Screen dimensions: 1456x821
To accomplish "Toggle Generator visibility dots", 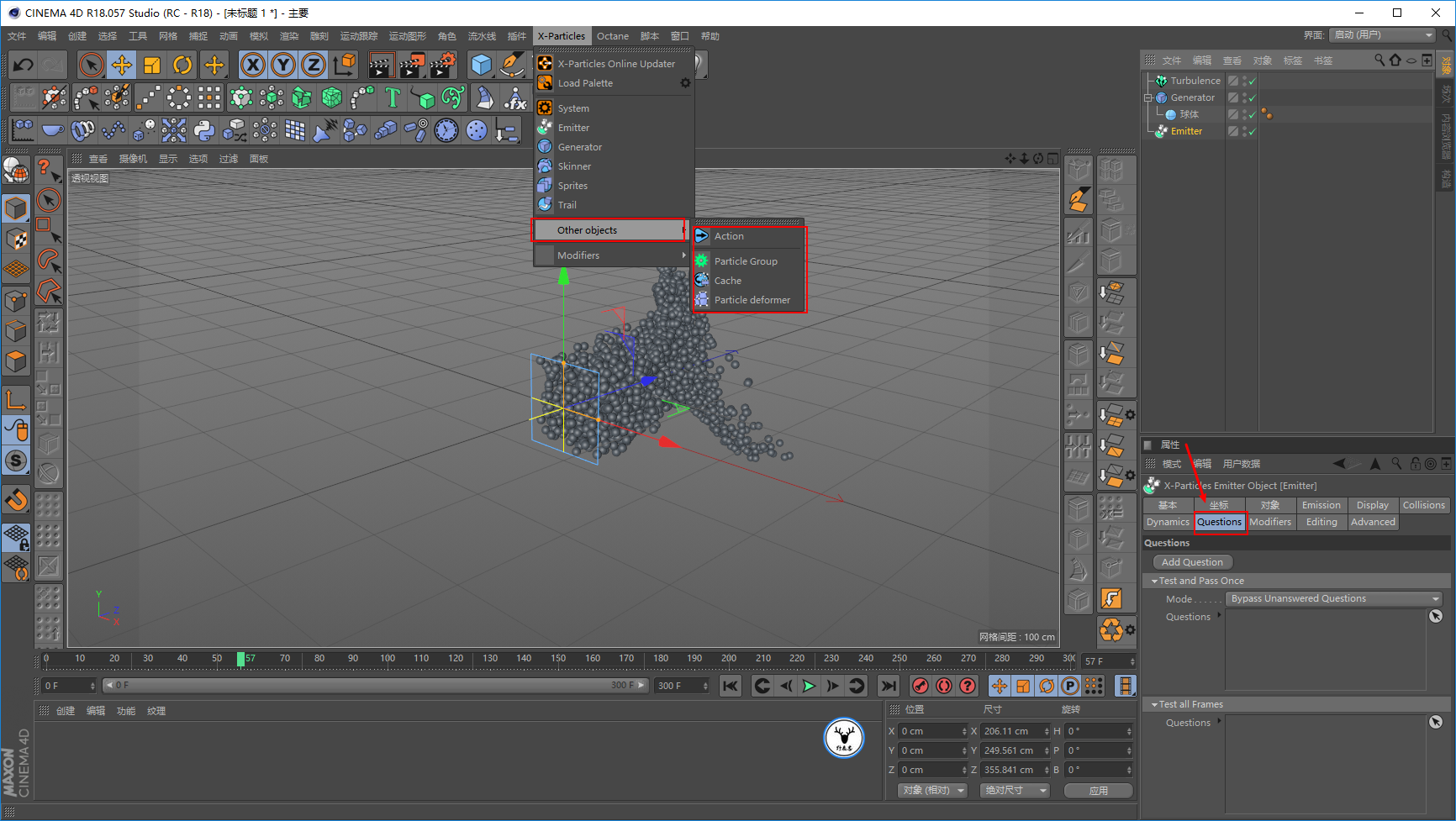I will click(1244, 98).
